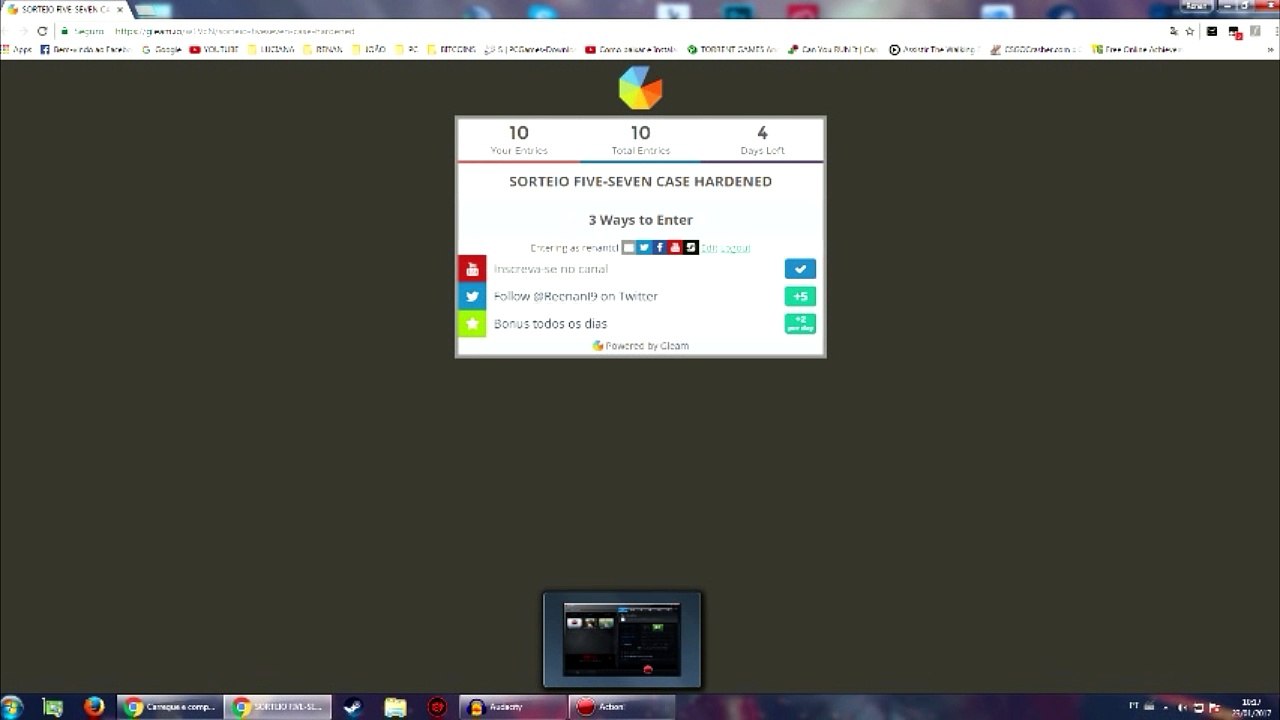Click the green star icon for Bonus todos os dias
This screenshot has width=1280, height=720.
point(472,324)
